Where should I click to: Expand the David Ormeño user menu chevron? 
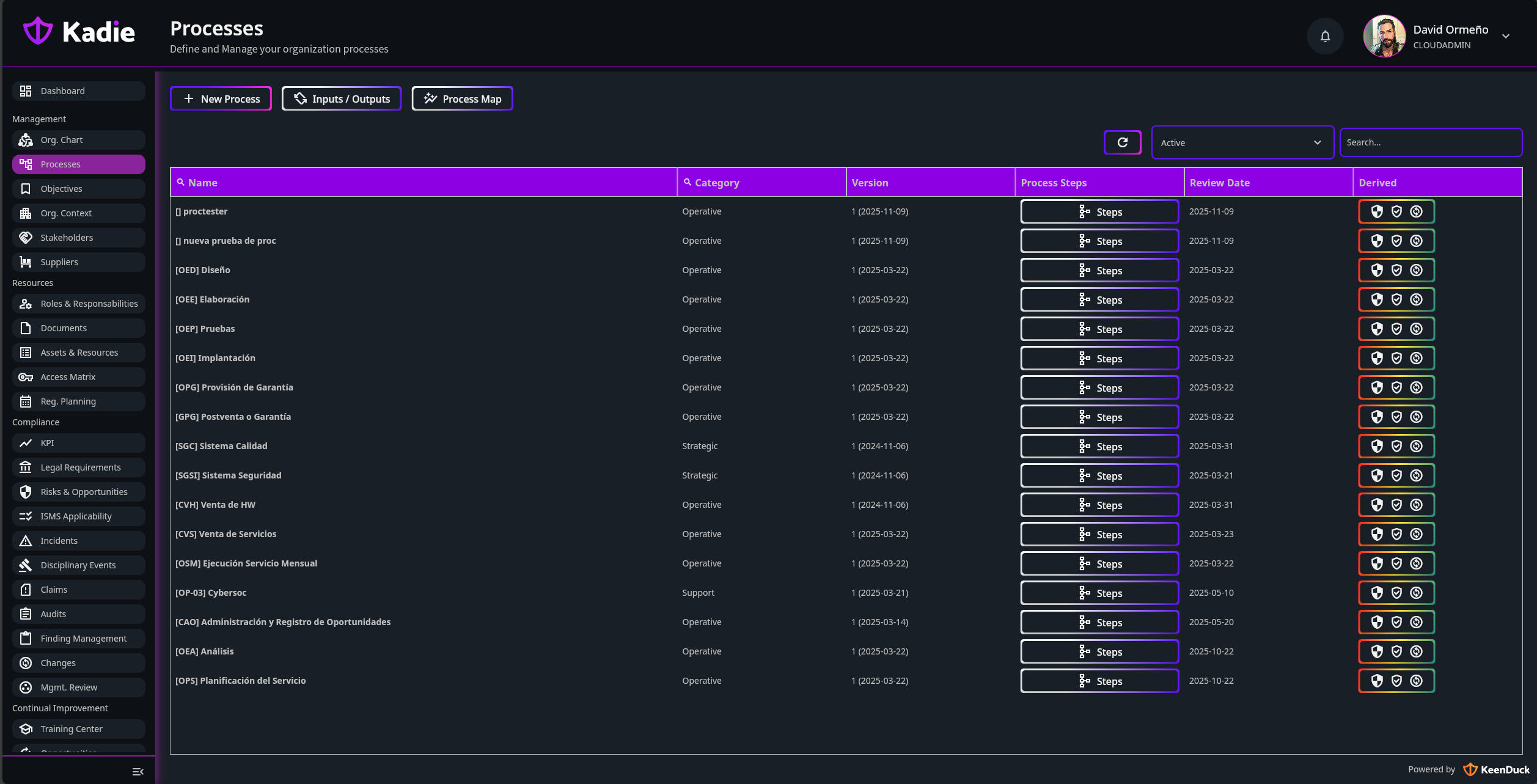pos(1506,36)
